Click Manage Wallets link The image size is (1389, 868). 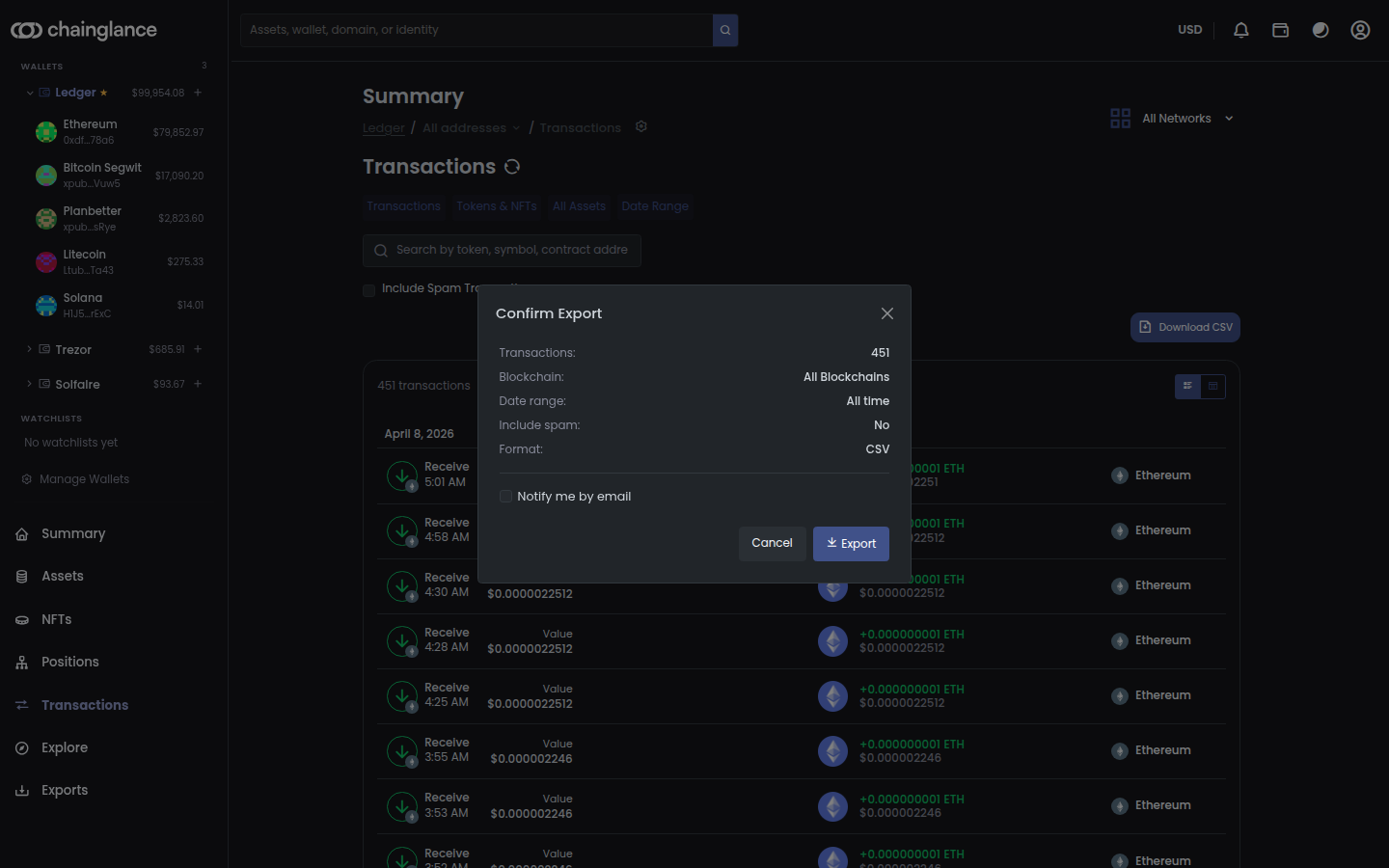pos(84,479)
